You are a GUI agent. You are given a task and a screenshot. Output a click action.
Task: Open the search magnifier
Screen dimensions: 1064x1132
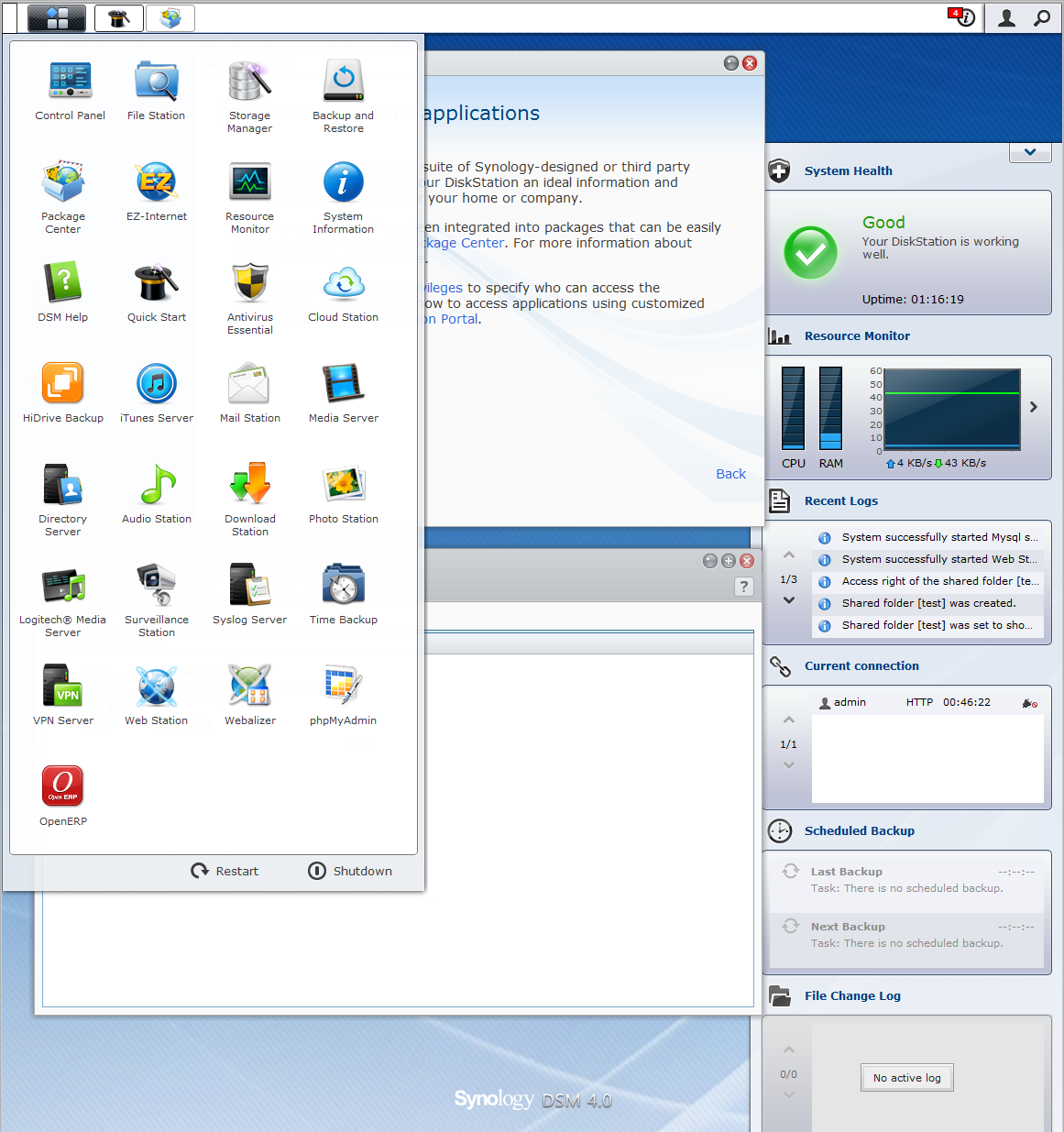[x=1042, y=17]
